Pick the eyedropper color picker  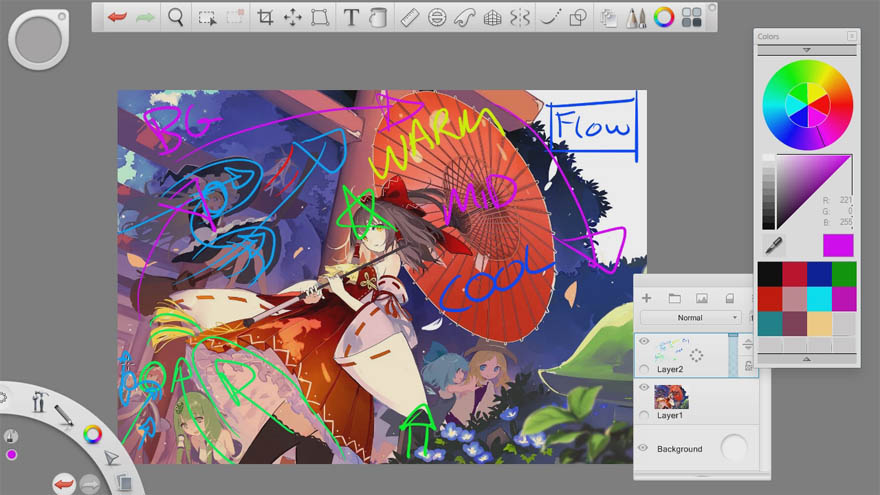coord(773,245)
